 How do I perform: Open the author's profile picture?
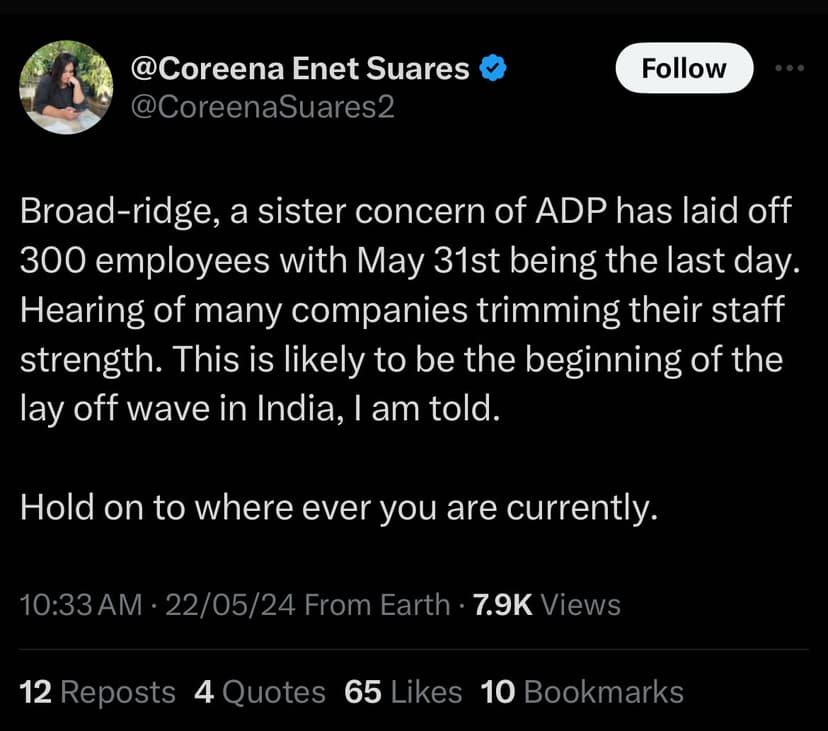[66, 86]
